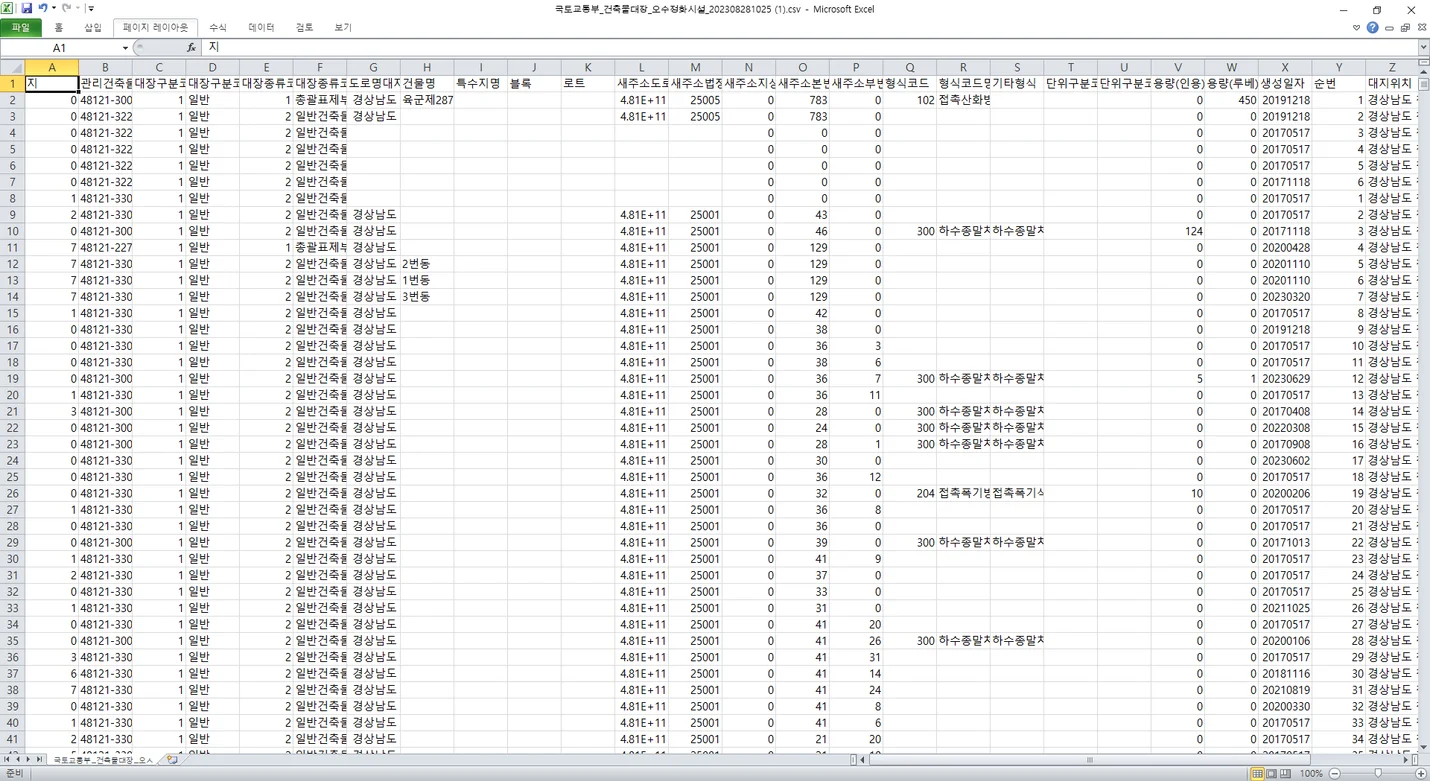Switch to Normal view in status bar
The height and width of the screenshot is (781, 1430).
pos(1257,774)
